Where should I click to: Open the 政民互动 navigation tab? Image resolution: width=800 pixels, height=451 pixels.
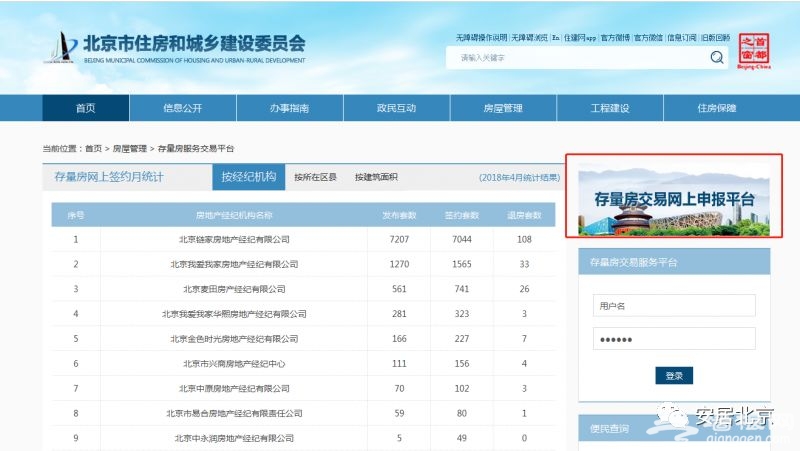pos(396,108)
